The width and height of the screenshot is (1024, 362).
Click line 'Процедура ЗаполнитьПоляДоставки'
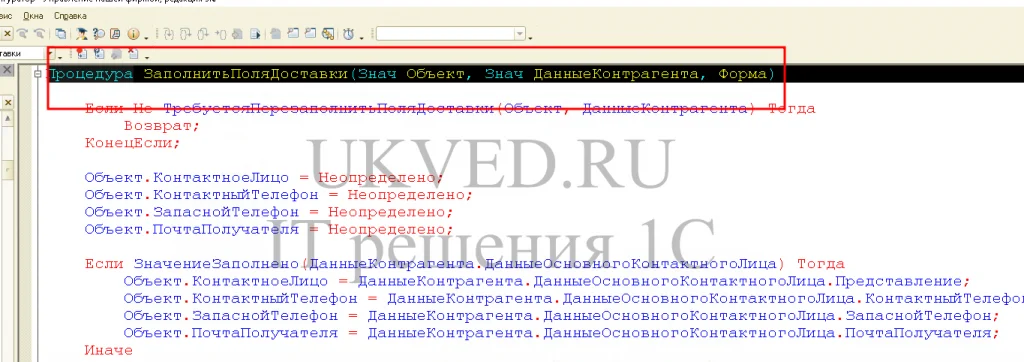tap(411, 74)
